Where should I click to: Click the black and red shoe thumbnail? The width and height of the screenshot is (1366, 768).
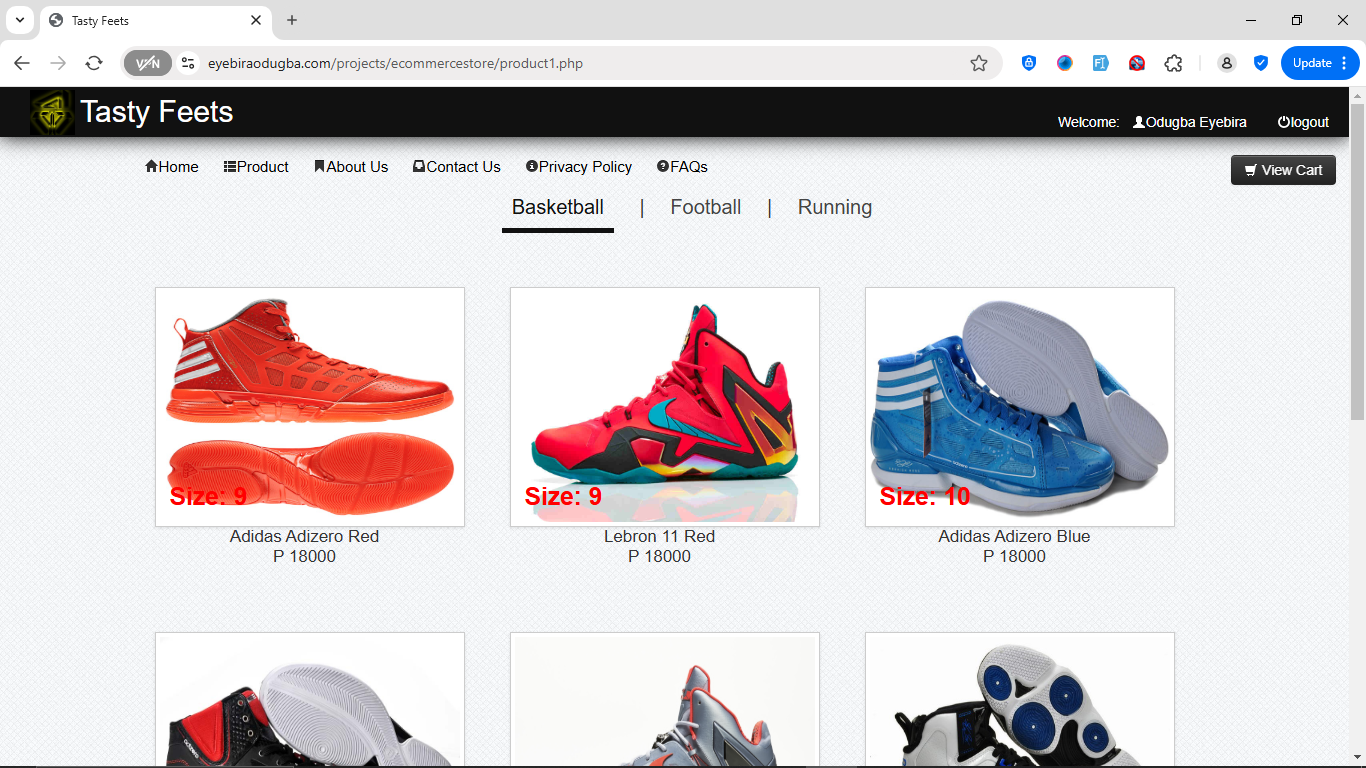[x=310, y=699]
